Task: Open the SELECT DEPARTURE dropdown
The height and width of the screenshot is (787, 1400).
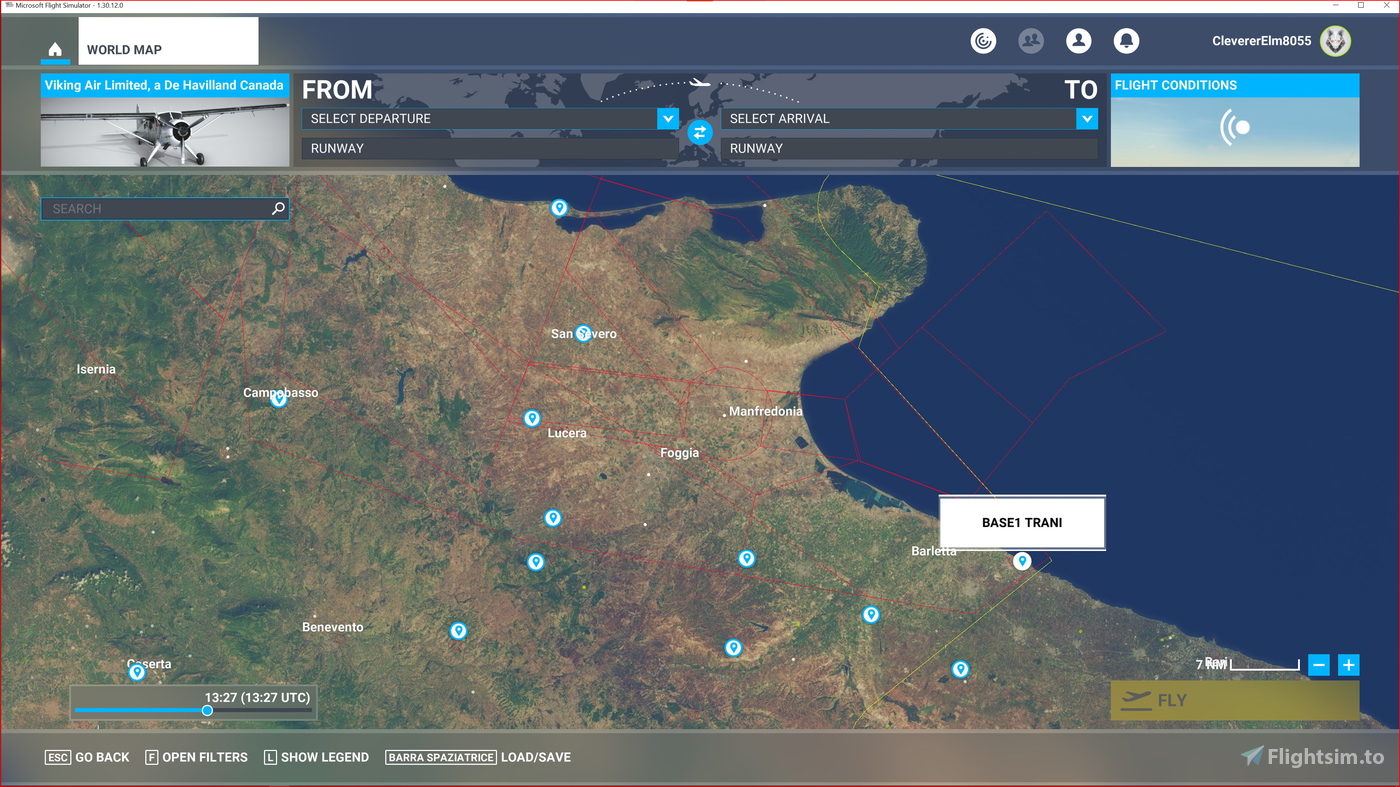Action: [488, 118]
